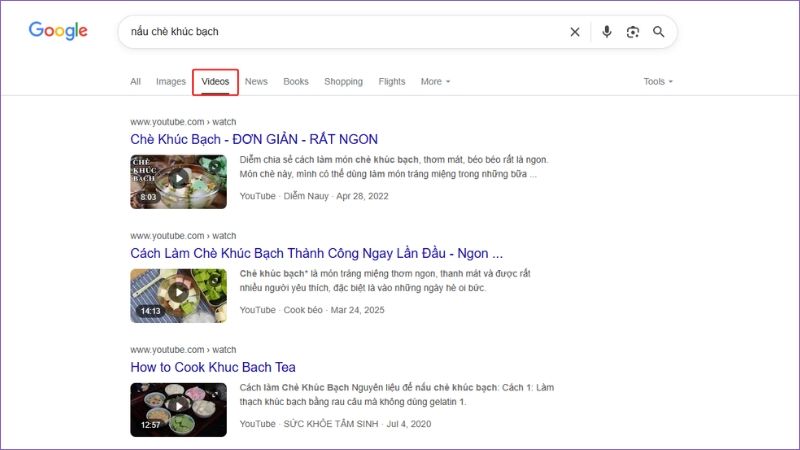The image size is (800, 450).
Task: Play the 8:03 video thumbnail
Action: click(x=179, y=182)
